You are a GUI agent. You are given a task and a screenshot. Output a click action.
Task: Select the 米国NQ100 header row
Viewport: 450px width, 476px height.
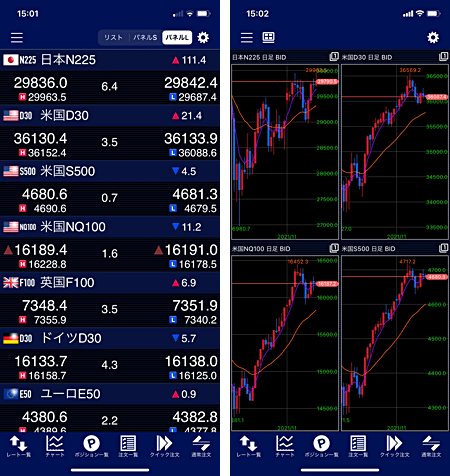pos(110,227)
